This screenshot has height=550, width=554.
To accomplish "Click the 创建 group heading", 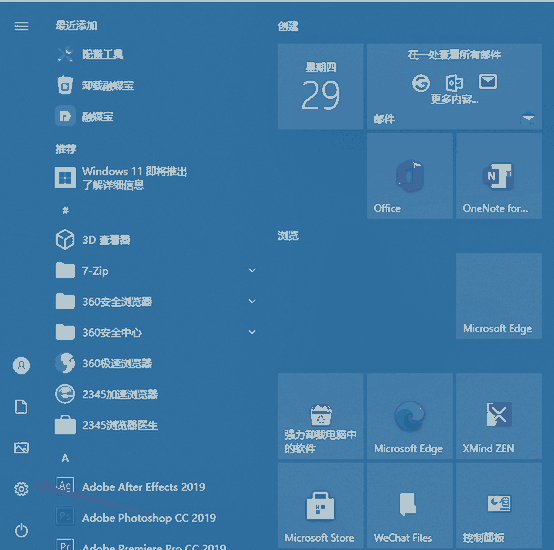I will [288, 26].
